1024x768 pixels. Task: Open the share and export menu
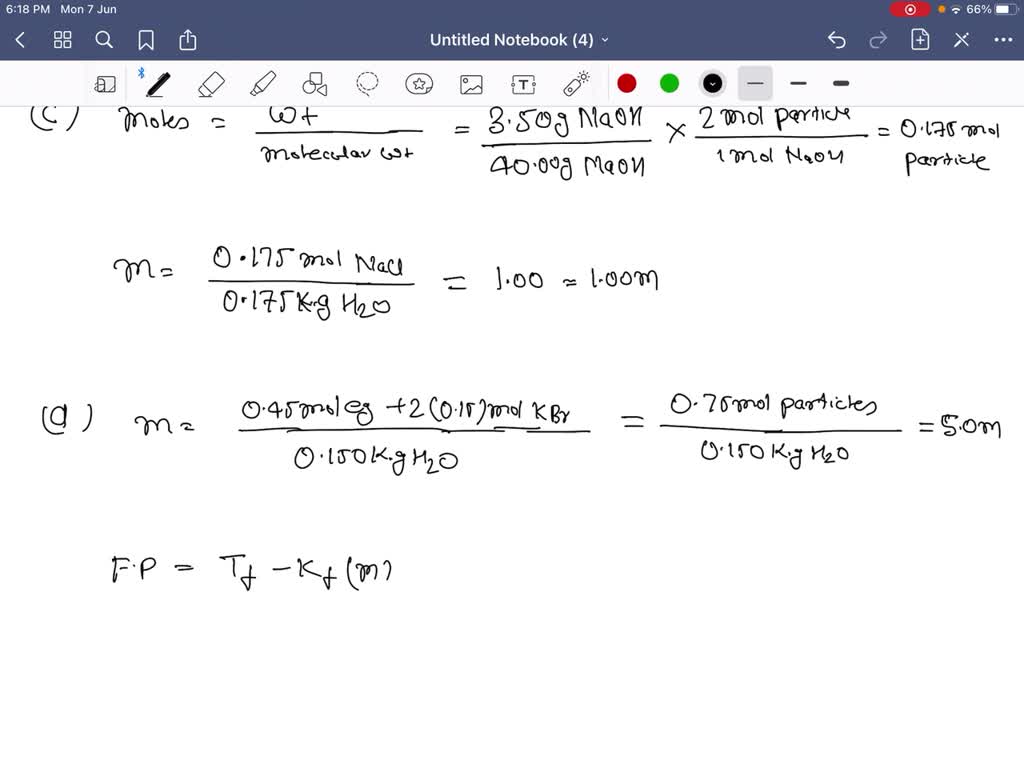187,39
